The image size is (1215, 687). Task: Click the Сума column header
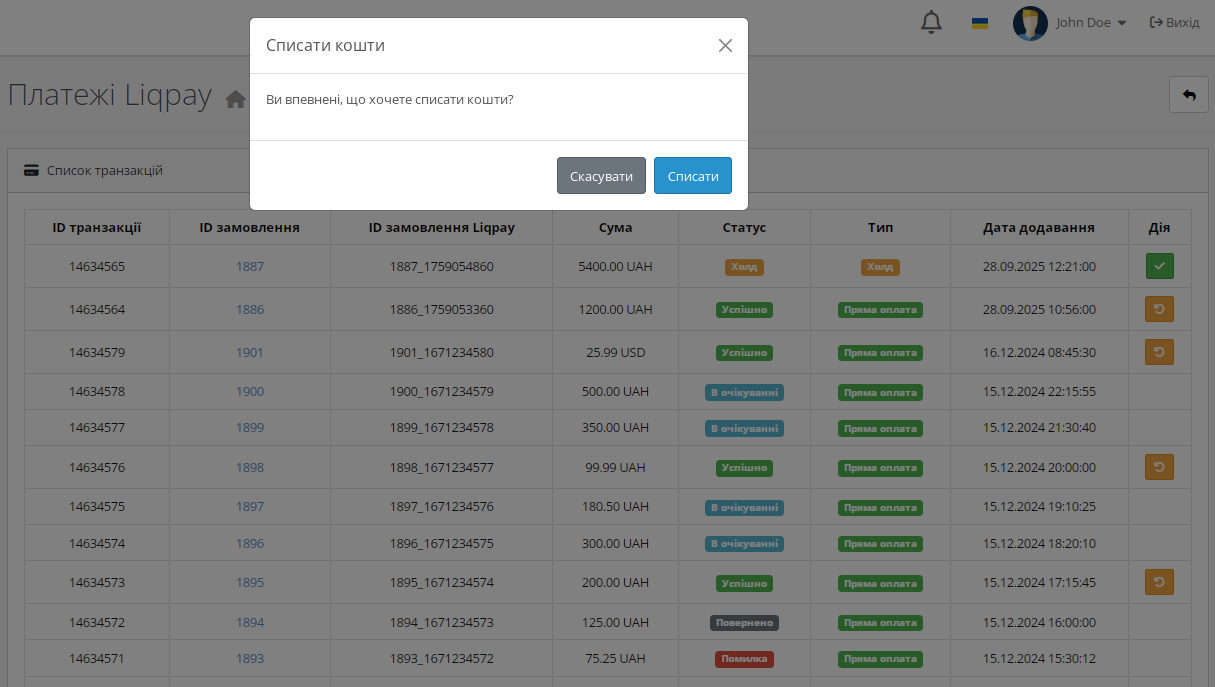615,228
